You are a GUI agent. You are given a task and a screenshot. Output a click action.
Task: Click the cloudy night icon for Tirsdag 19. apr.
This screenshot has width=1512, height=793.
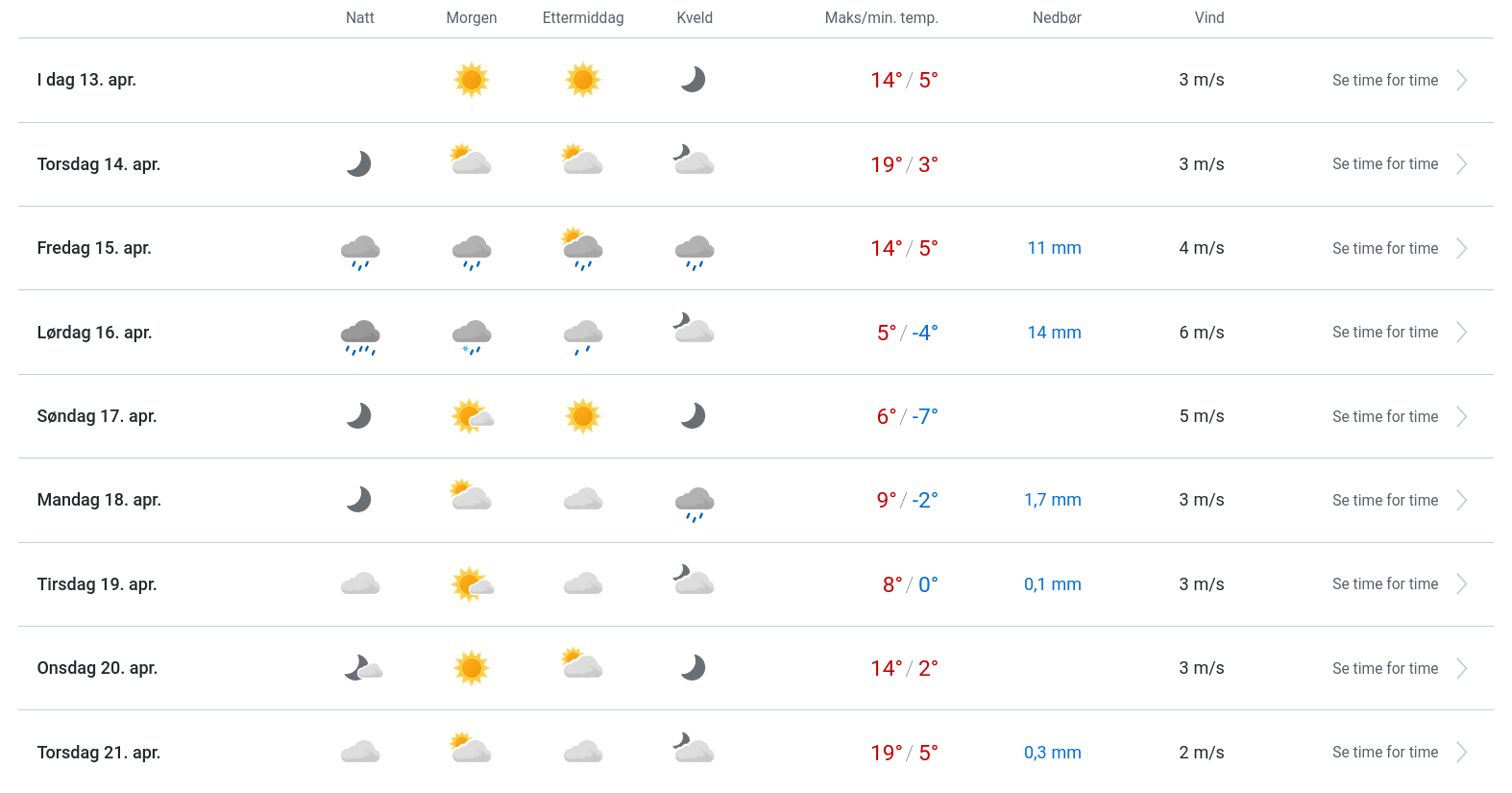click(360, 583)
